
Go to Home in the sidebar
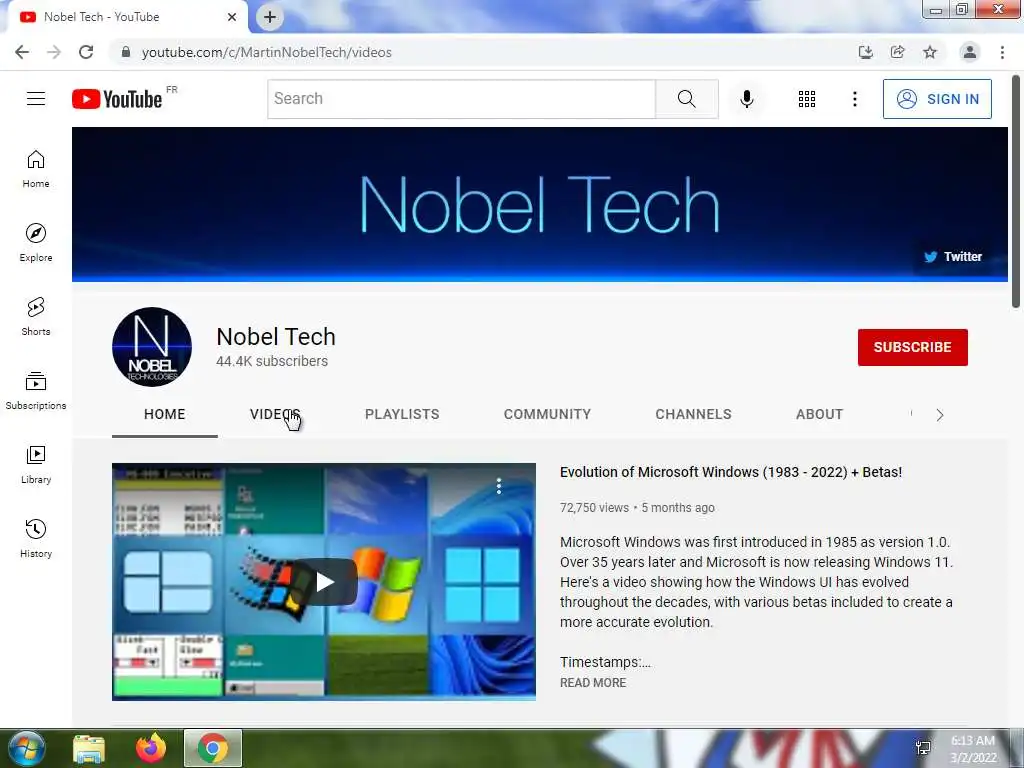pyautogui.click(x=36, y=169)
